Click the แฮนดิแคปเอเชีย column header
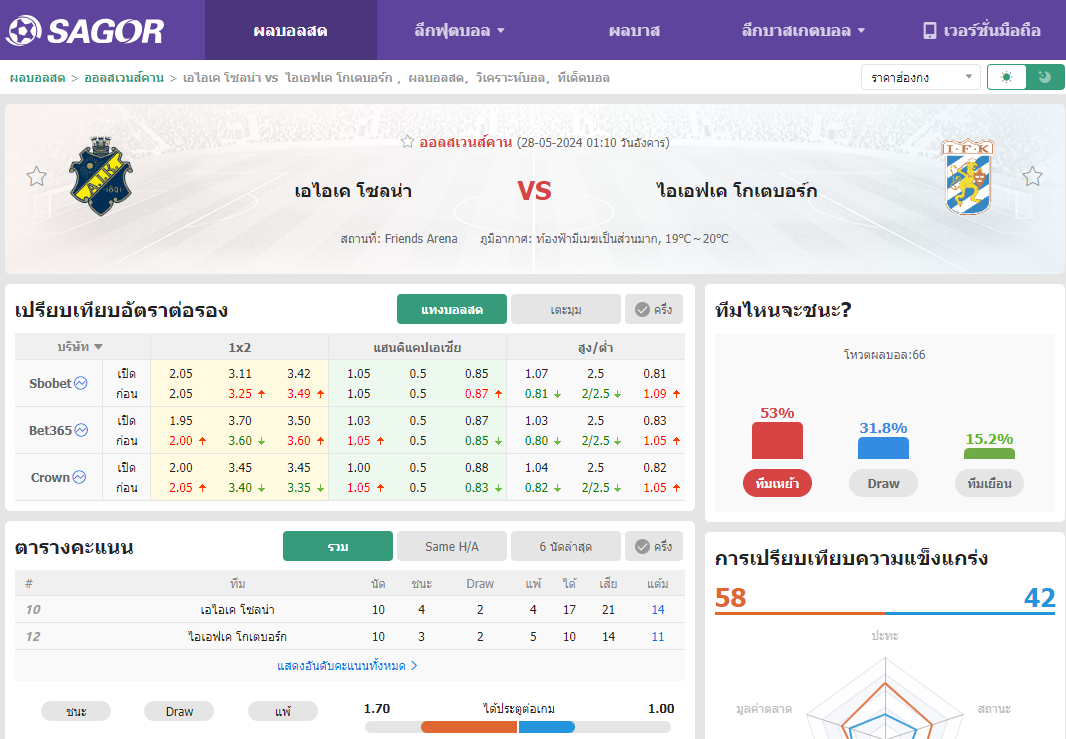 (417, 347)
